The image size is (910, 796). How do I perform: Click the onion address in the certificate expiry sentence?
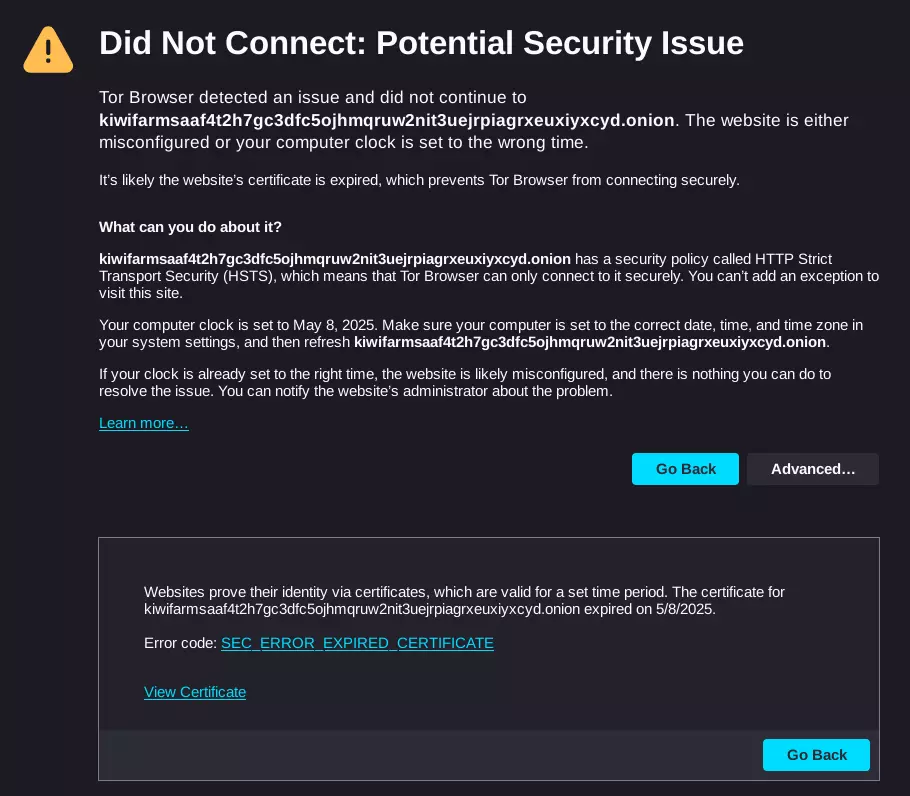click(362, 609)
